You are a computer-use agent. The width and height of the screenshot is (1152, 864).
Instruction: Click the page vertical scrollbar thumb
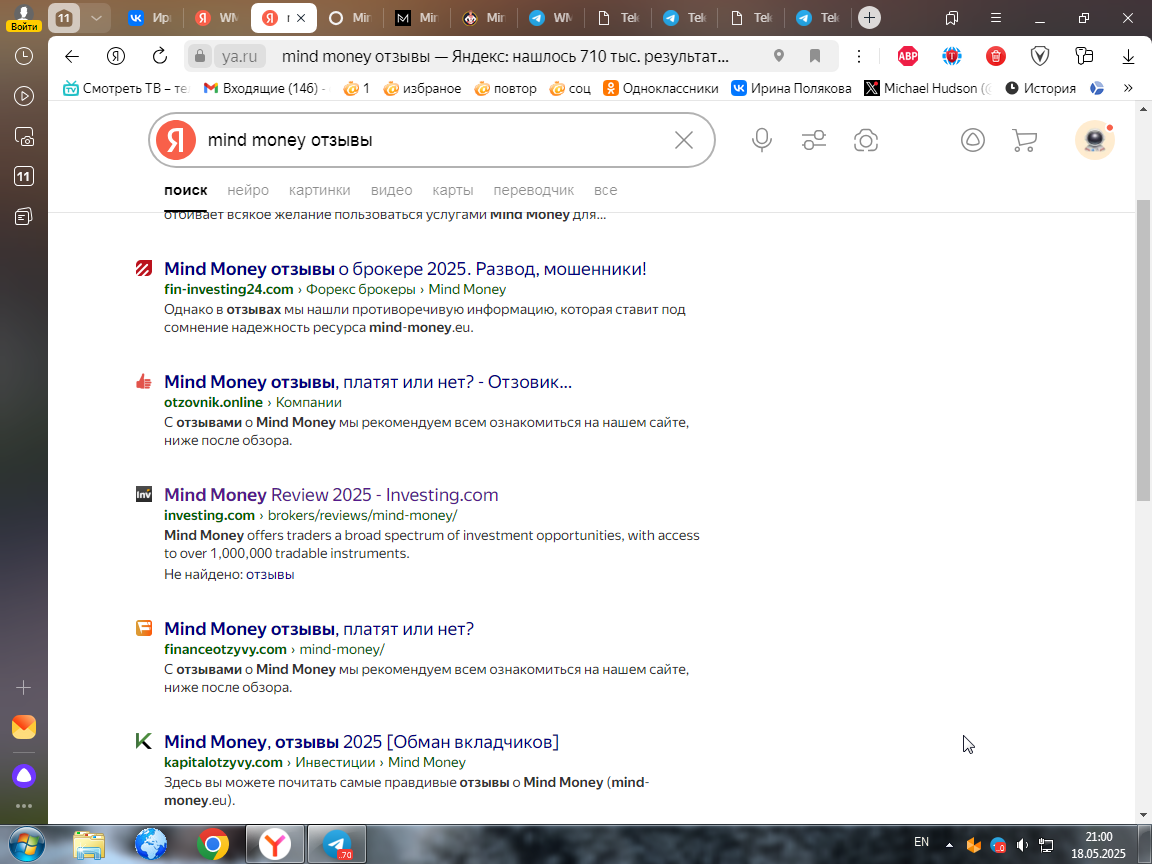coord(1143,350)
